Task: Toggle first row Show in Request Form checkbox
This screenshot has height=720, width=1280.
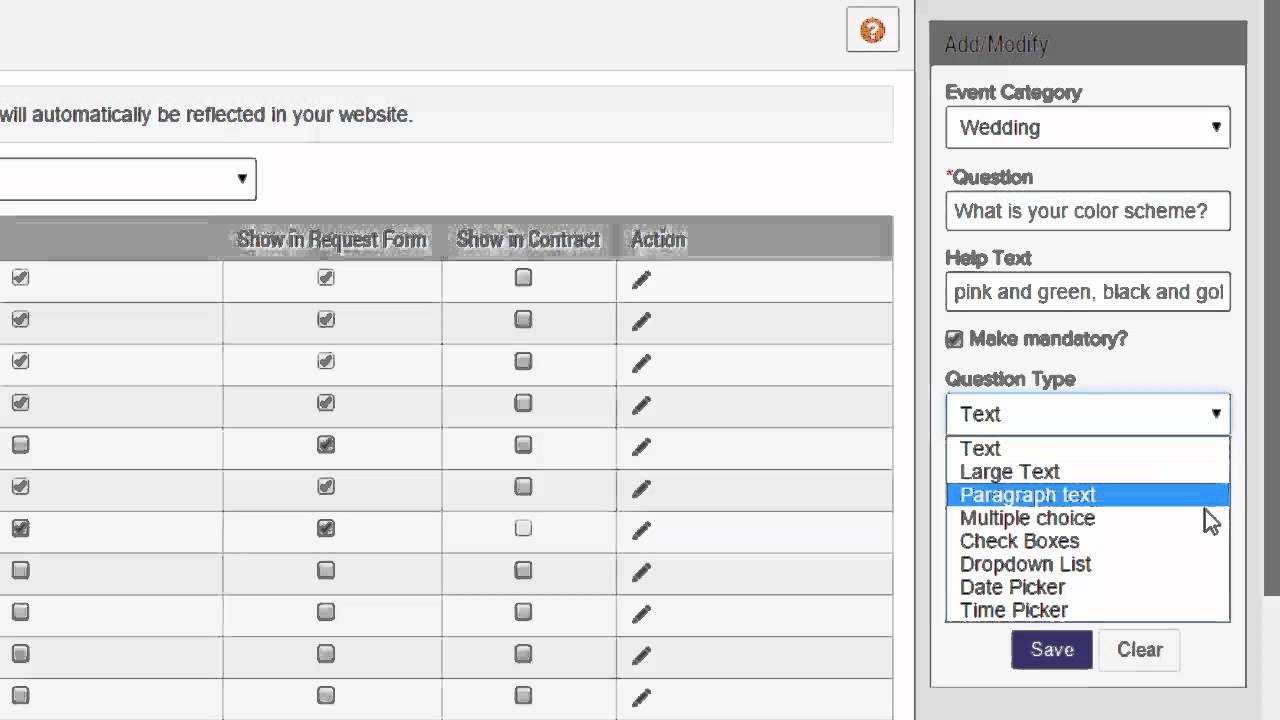Action: pyautogui.click(x=326, y=278)
